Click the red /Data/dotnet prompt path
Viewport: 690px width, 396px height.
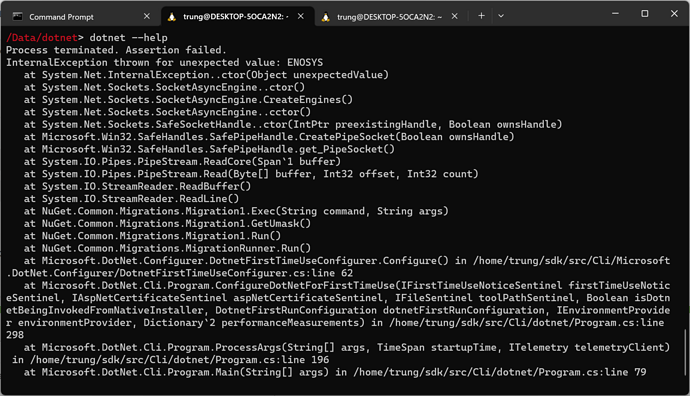point(42,37)
